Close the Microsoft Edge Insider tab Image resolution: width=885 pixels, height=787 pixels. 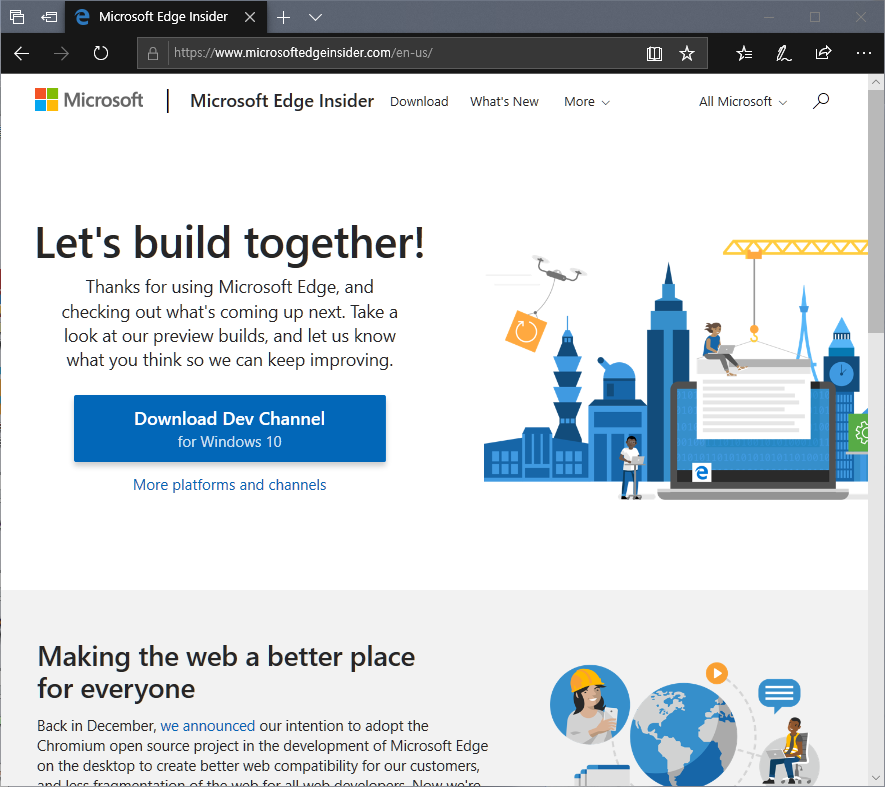250,18
